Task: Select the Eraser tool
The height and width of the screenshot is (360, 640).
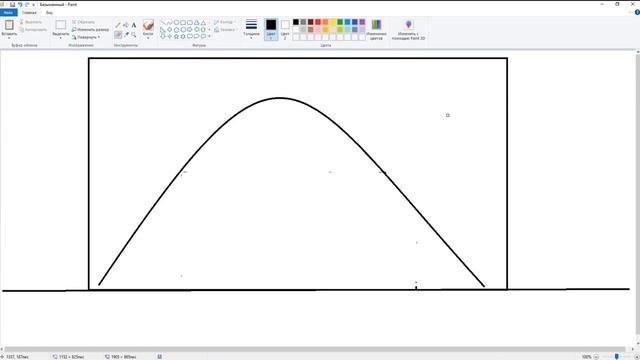Action: 118,35
